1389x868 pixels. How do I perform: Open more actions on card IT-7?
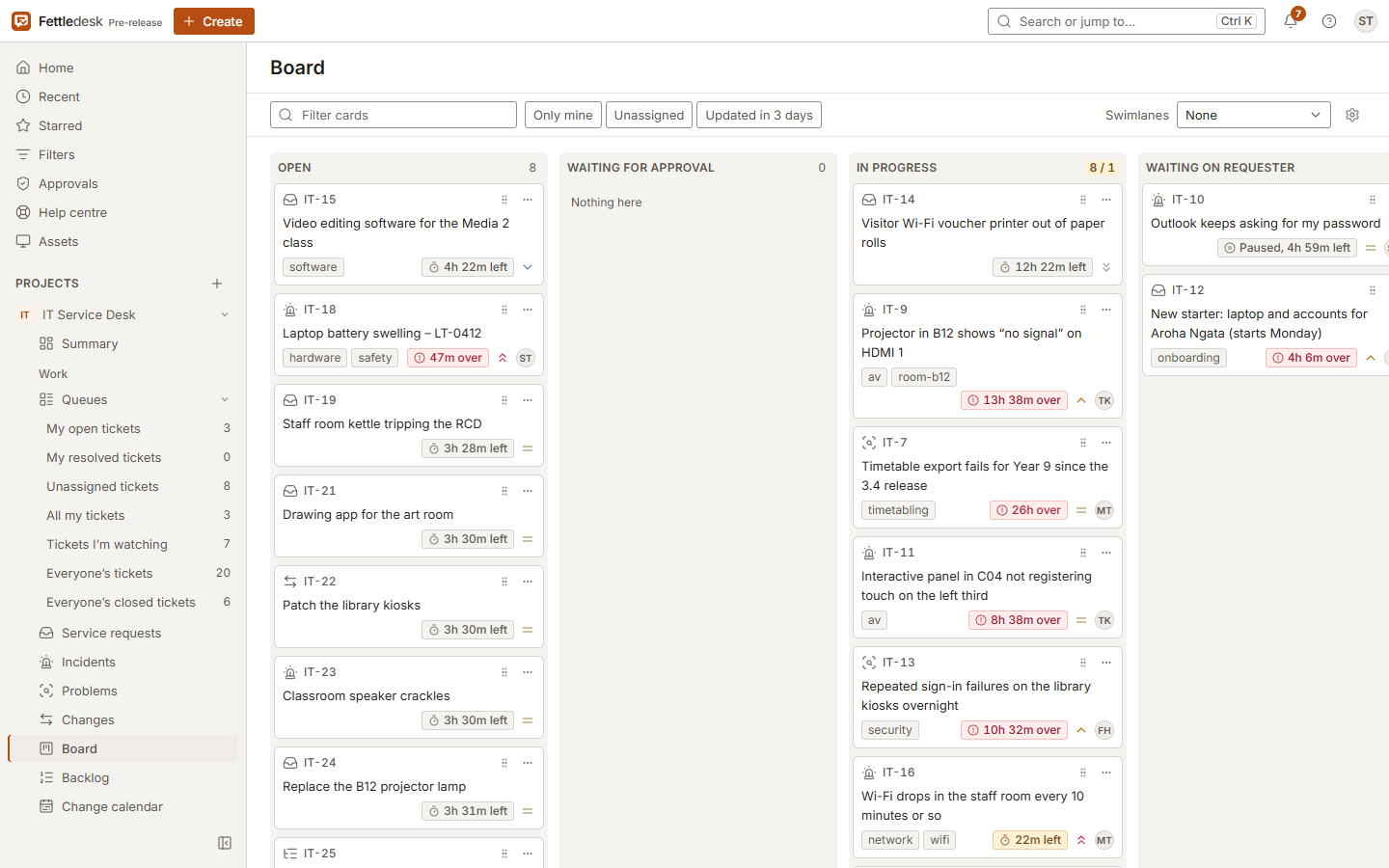1106,443
